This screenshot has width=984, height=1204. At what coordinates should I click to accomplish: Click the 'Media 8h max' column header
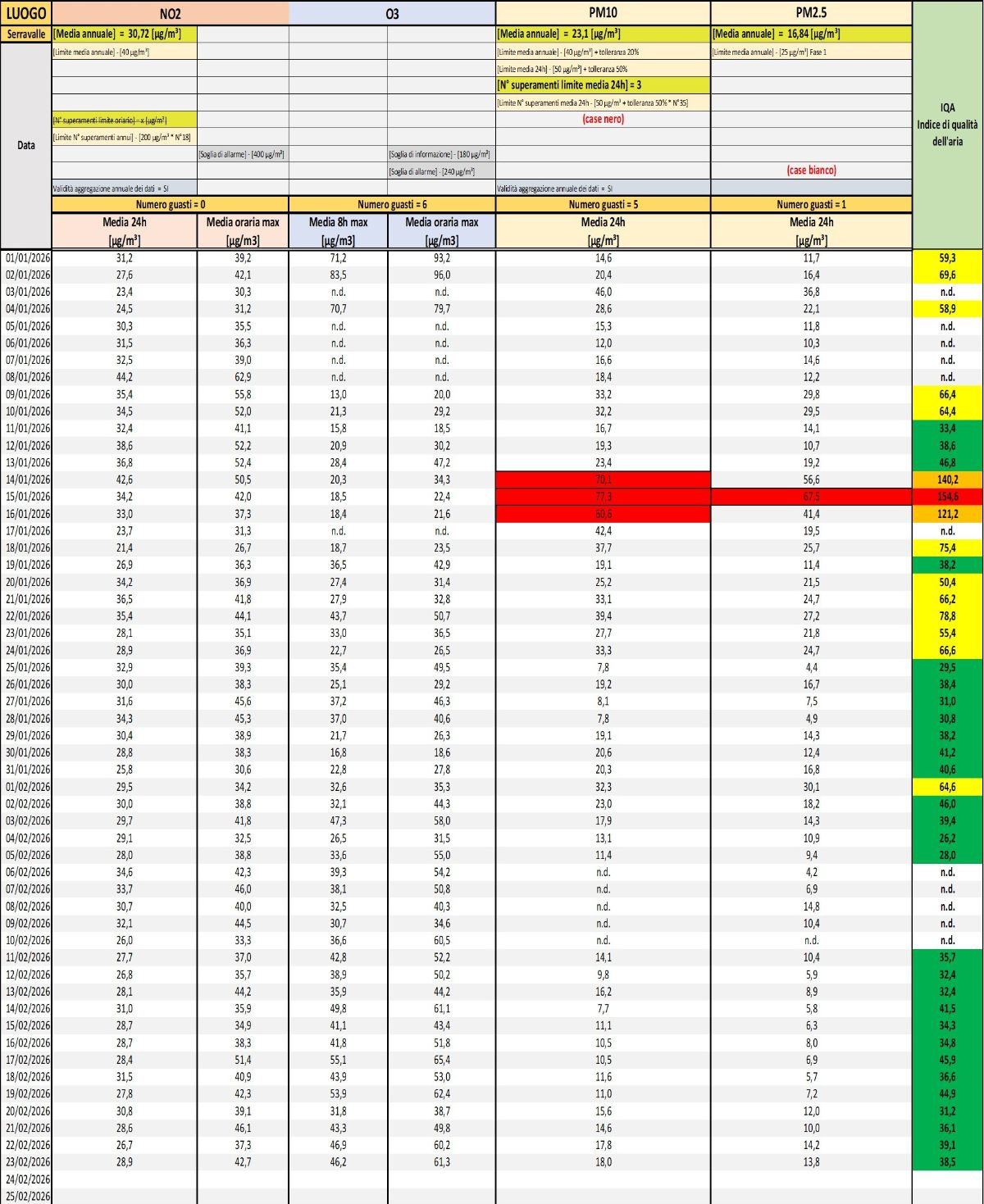click(x=338, y=230)
